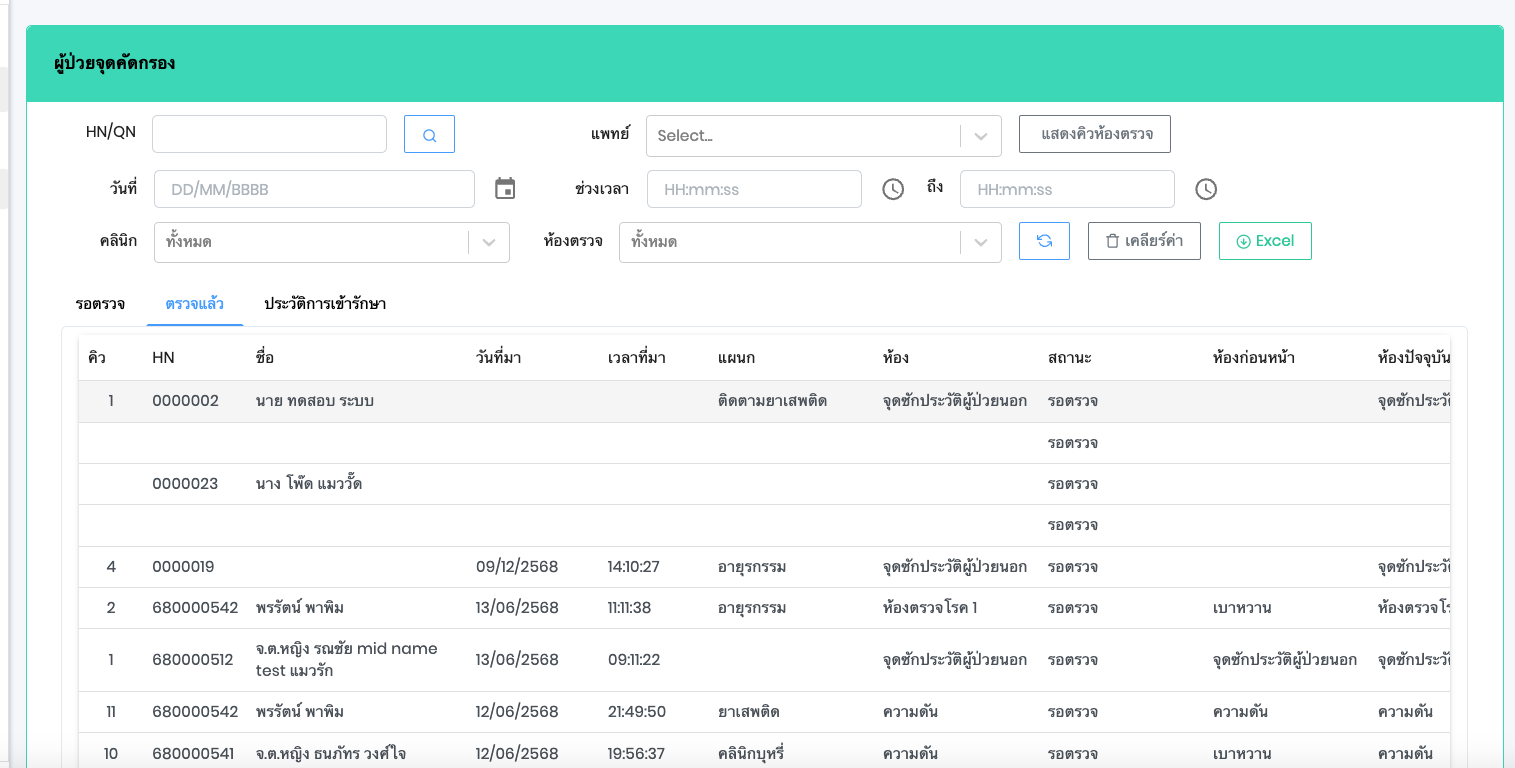Image resolution: width=1515 pixels, height=768 pixels.
Task: Switch to the รอตรวจ tab
Action: click(101, 304)
